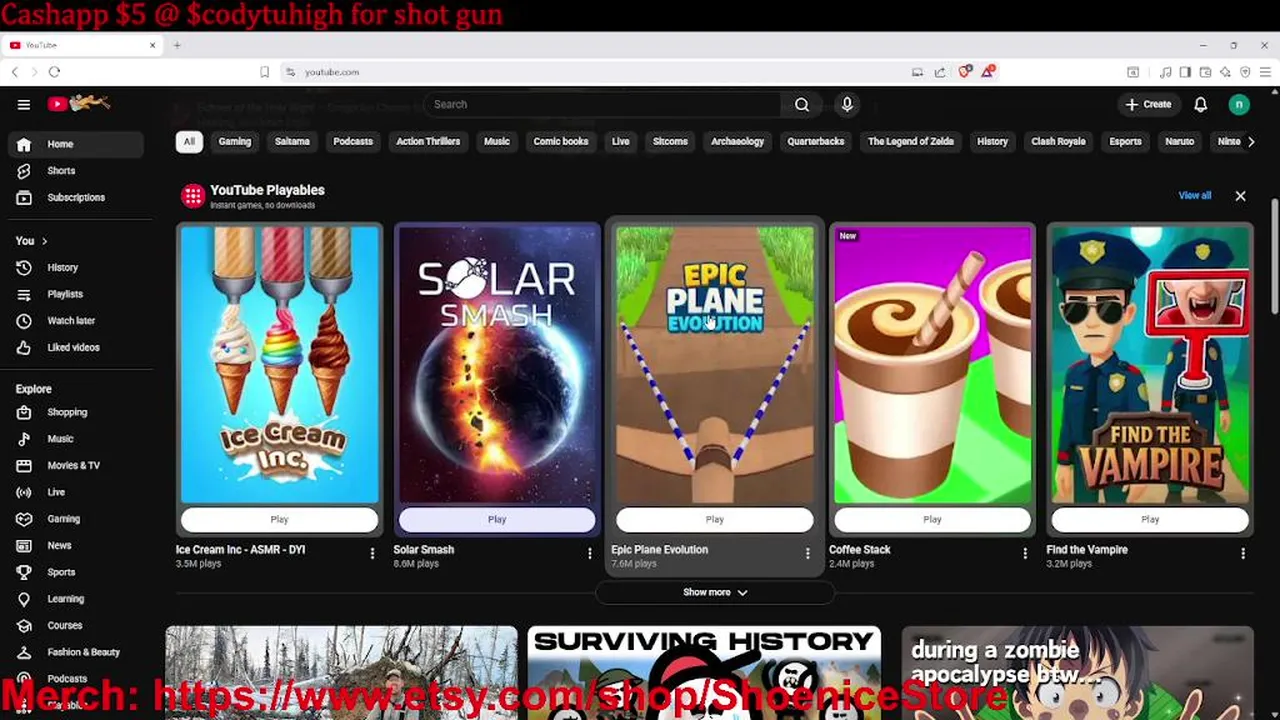
Task: Open options for Coffee Stack game
Action: click(x=1025, y=553)
